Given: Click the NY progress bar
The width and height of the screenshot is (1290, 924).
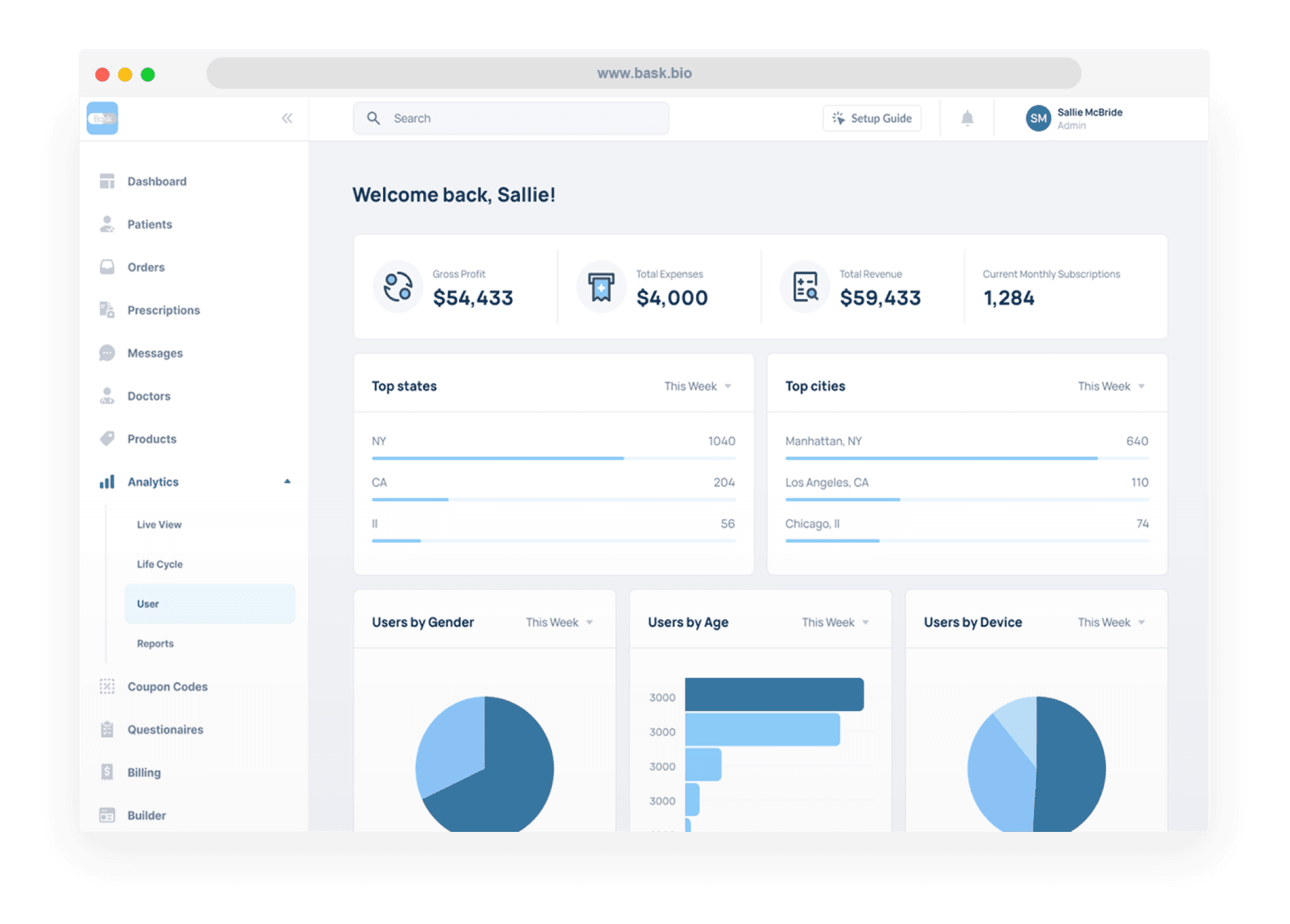Looking at the screenshot, I should tap(497, 458).
